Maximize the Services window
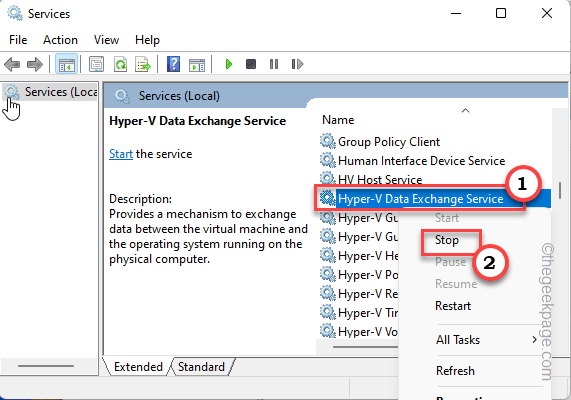Image resolution: width=571 pixels, height=400 pixels. (501, 13)
